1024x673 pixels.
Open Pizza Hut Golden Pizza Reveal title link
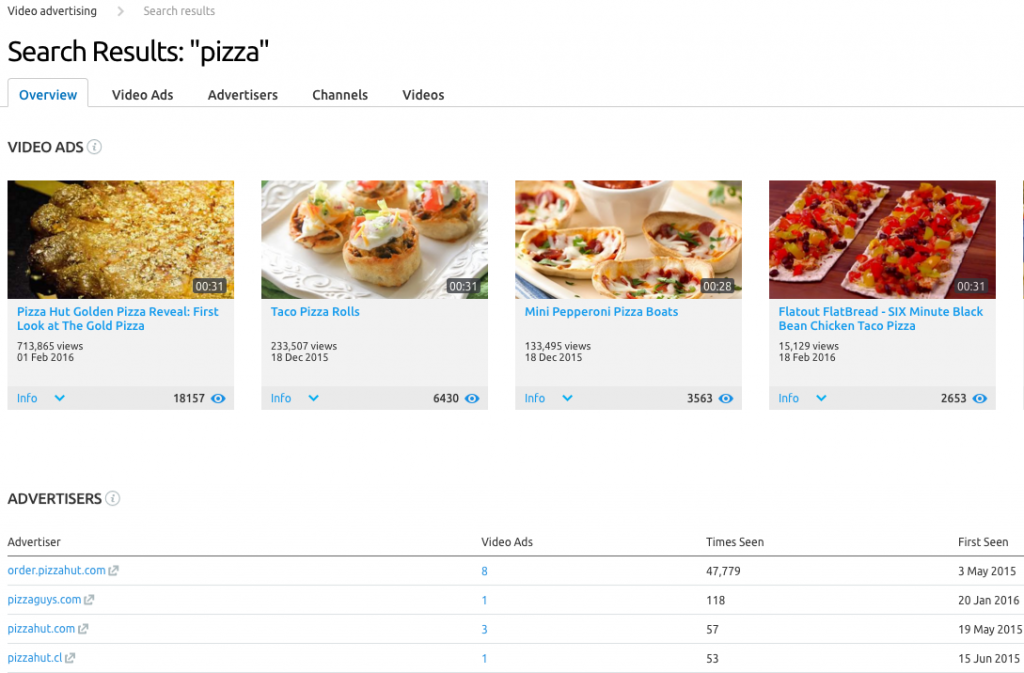(x=118, y=319)
